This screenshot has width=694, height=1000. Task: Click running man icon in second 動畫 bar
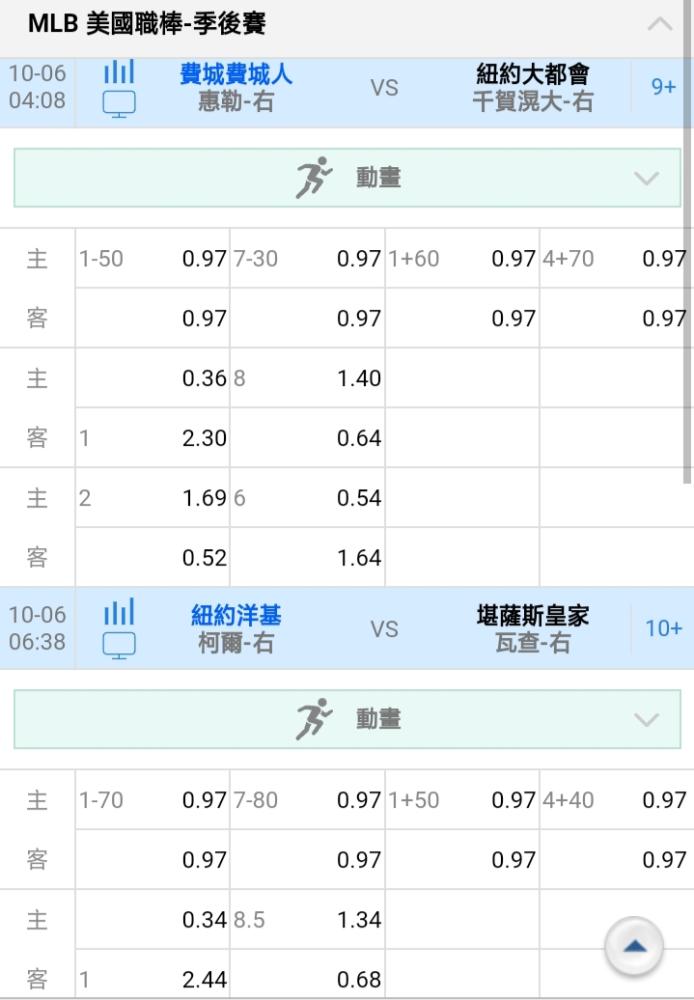pos(313,719)
